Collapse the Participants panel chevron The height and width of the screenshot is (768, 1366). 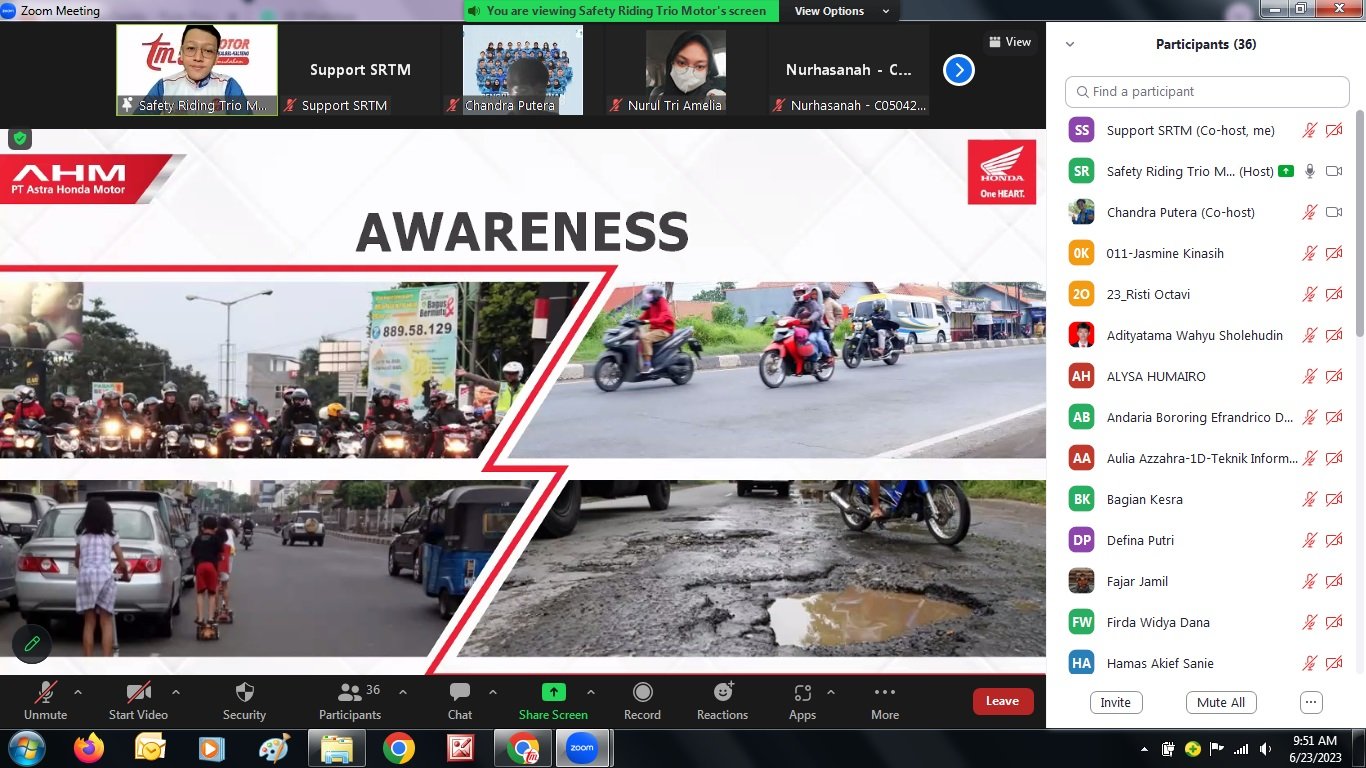coord(1070,45)
